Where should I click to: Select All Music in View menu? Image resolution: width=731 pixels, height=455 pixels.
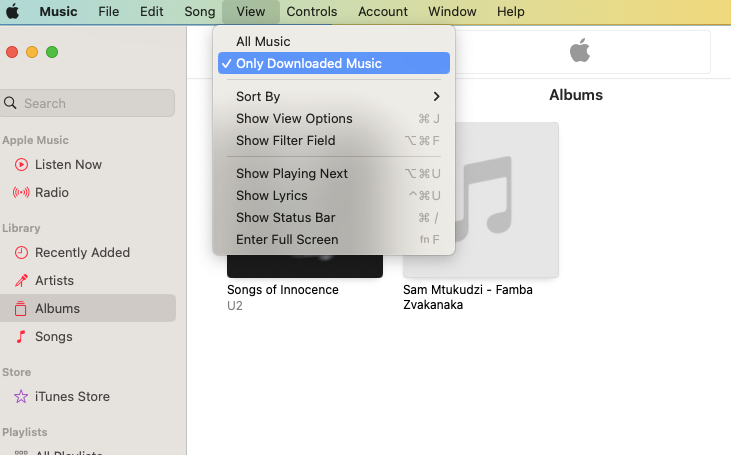point(333,41)
